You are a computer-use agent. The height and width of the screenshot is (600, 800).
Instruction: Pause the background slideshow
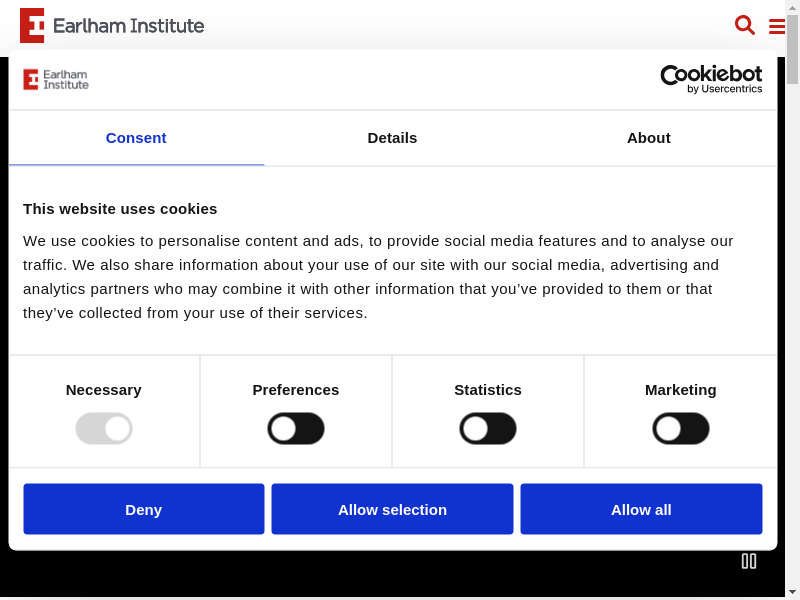[748, 561]
